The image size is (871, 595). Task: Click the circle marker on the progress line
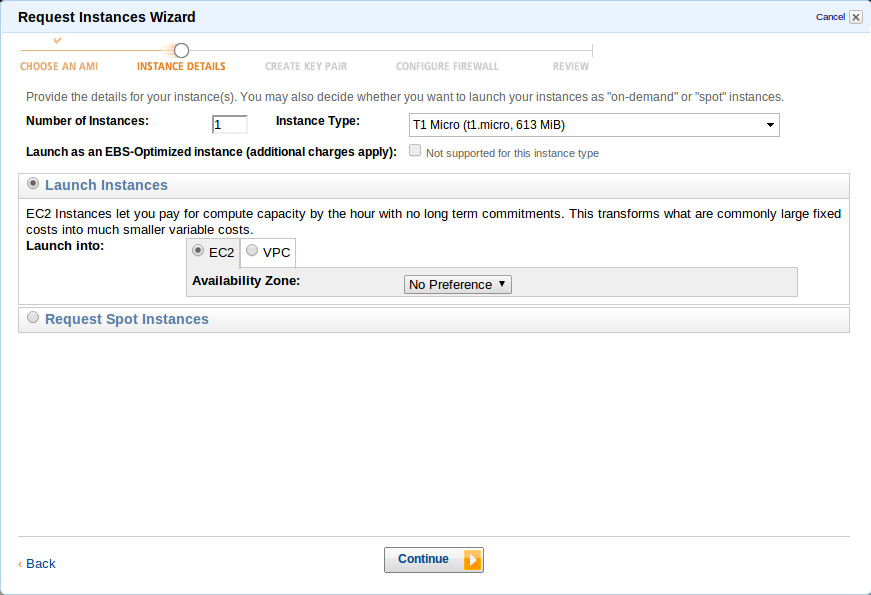(x=181, y=50)
